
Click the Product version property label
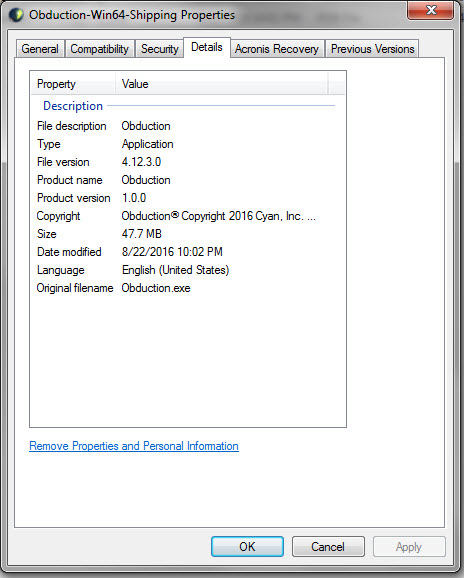pos(73,198)
